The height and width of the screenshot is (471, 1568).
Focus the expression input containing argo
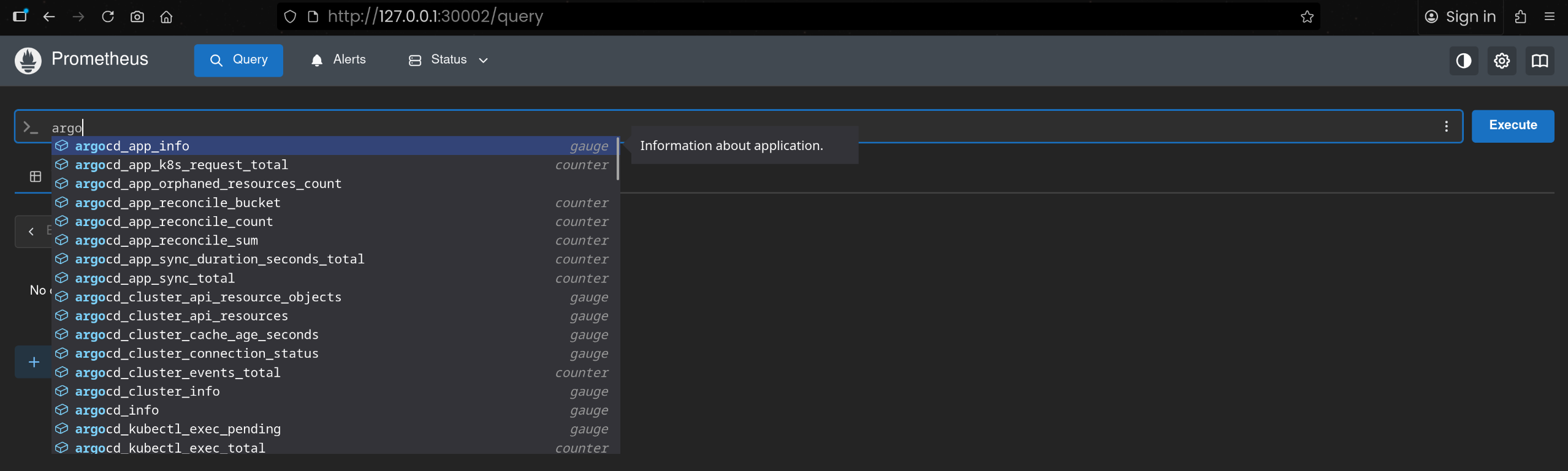[739, 127]
